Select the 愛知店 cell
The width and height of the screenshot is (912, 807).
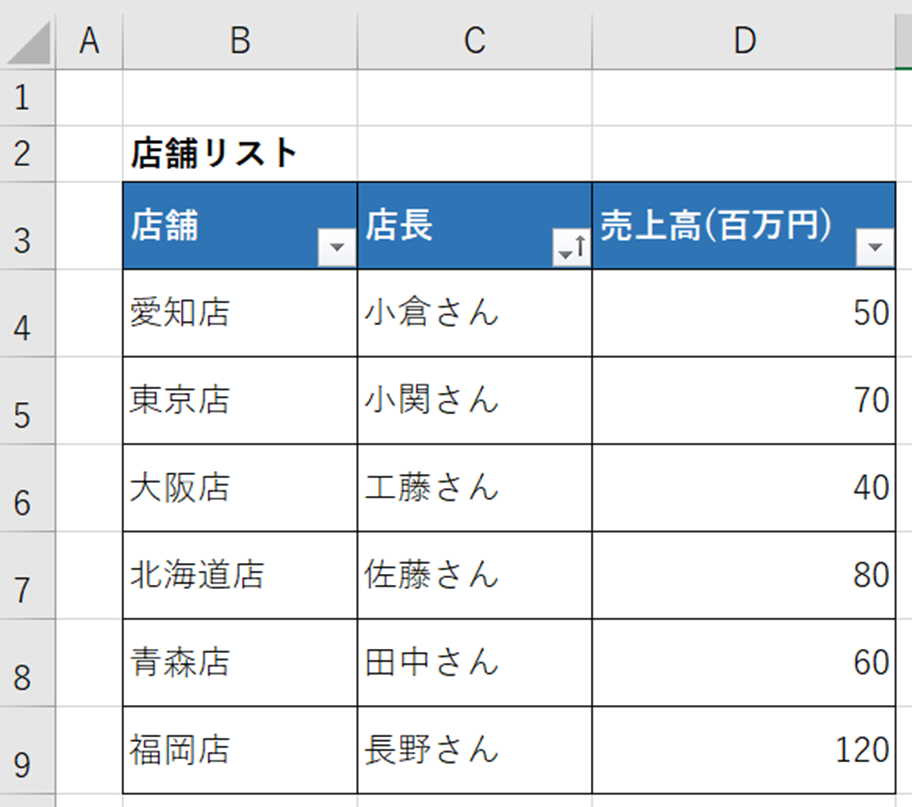point(240,313)
